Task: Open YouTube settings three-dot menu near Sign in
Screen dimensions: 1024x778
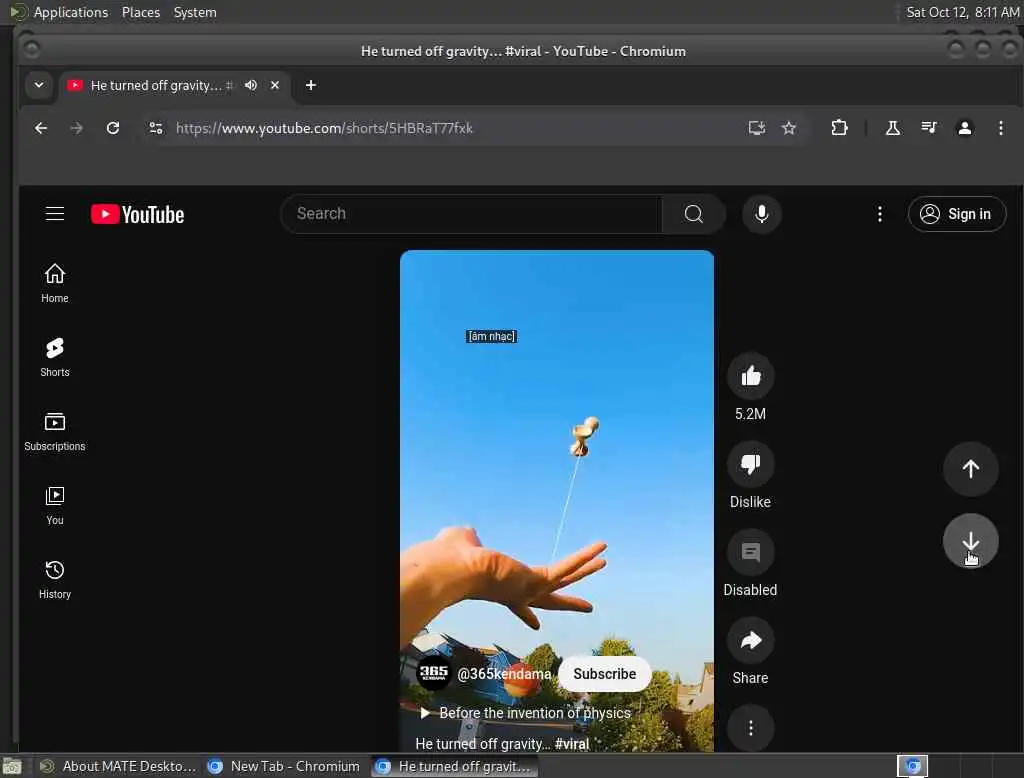Action: pyautogui.click(x=880, y=214)
